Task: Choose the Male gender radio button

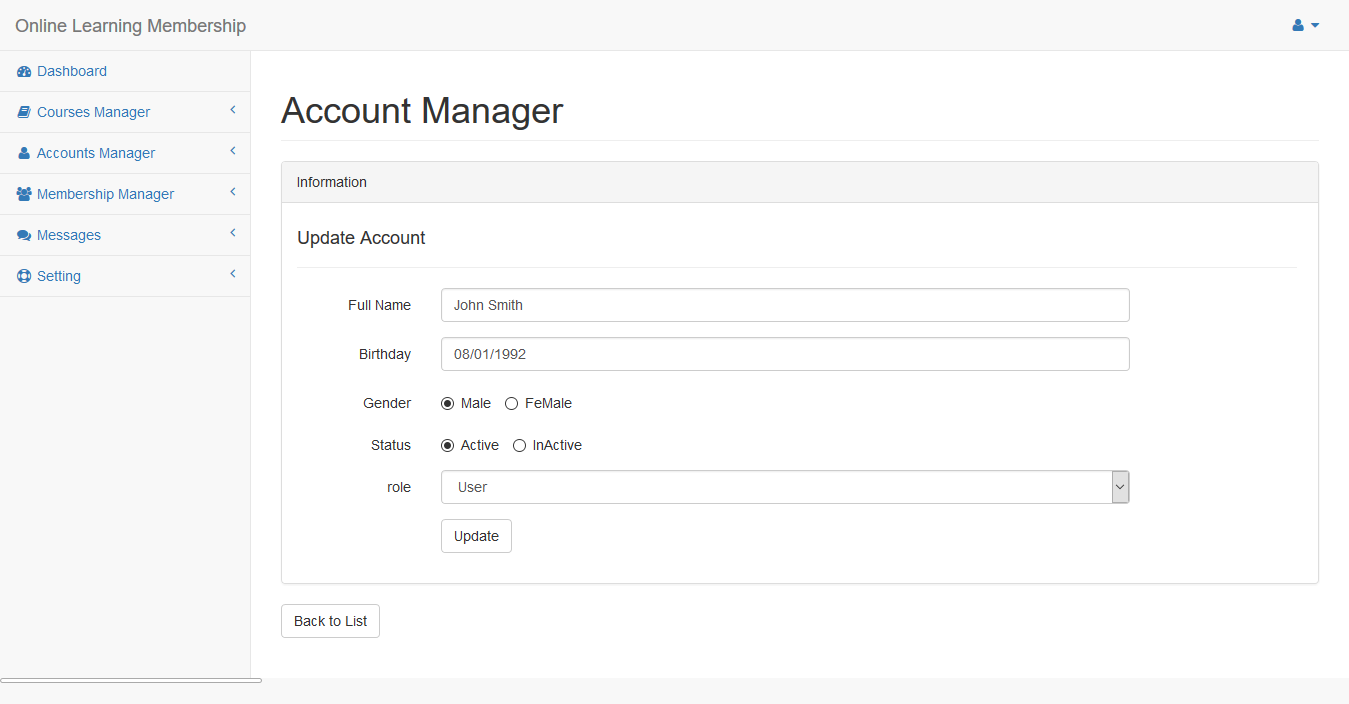Action: click(447, 404)
